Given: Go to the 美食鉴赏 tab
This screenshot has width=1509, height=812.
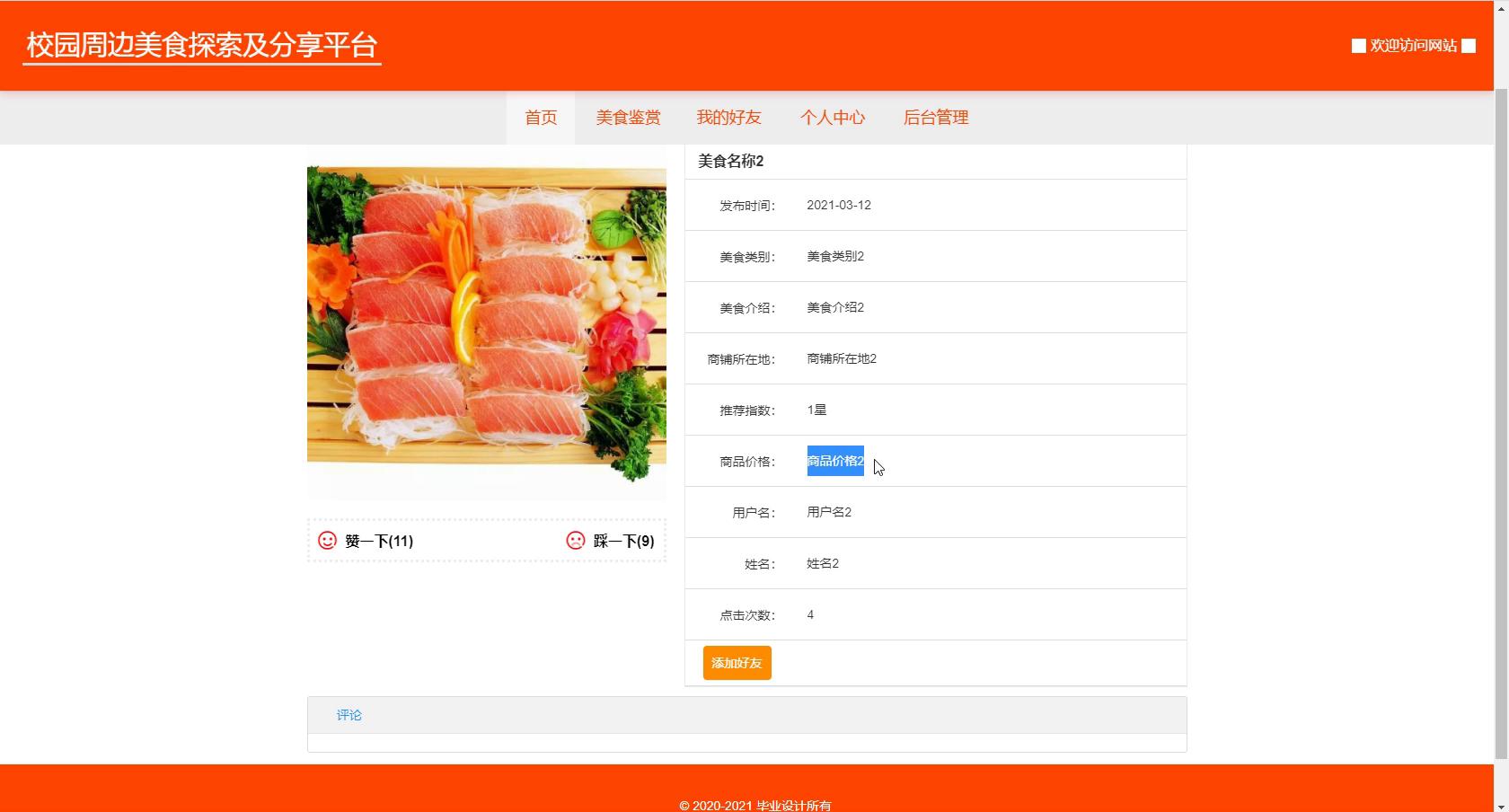Looking at the screenshot, I should pyautogui.click(x=628, y=118).
